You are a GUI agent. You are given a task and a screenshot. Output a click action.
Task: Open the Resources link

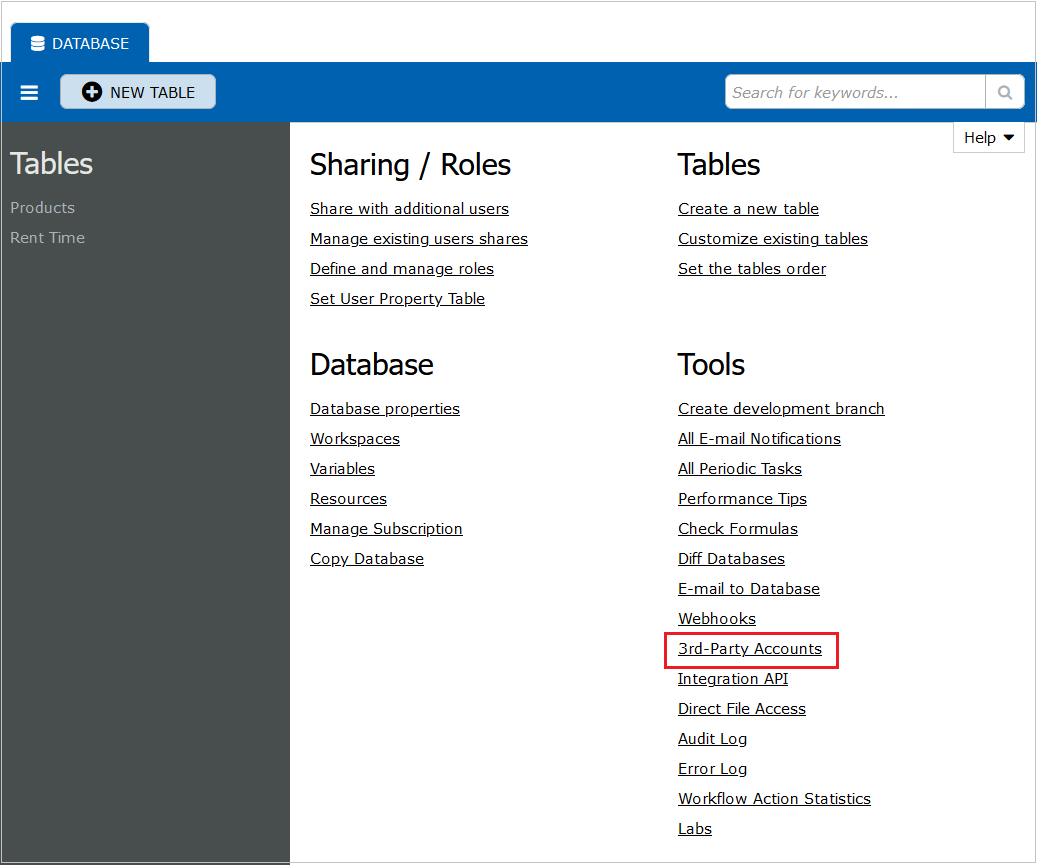click(349, 499)
